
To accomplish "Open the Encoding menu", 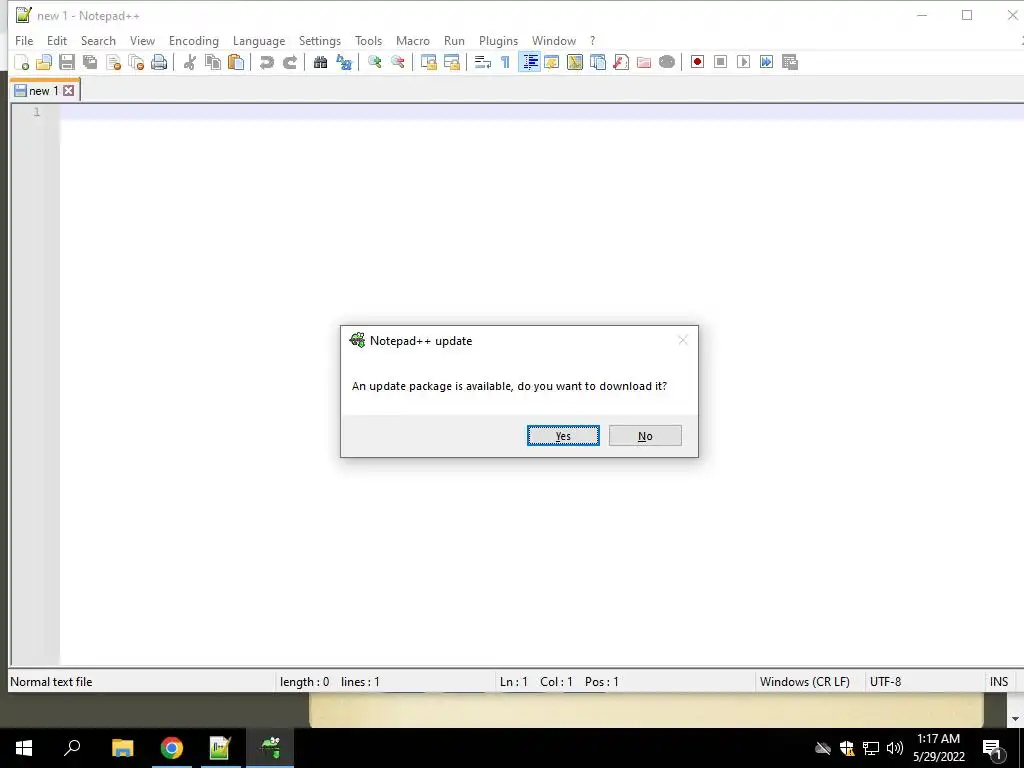I will click(194, 40).
